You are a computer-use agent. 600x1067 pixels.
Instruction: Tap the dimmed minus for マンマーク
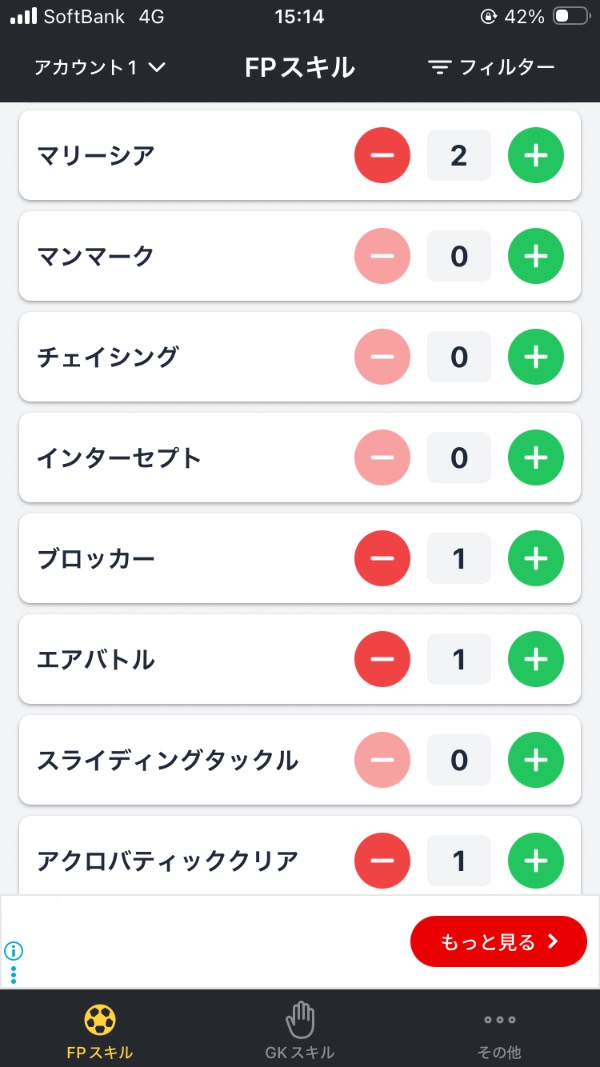click(382, 256)
